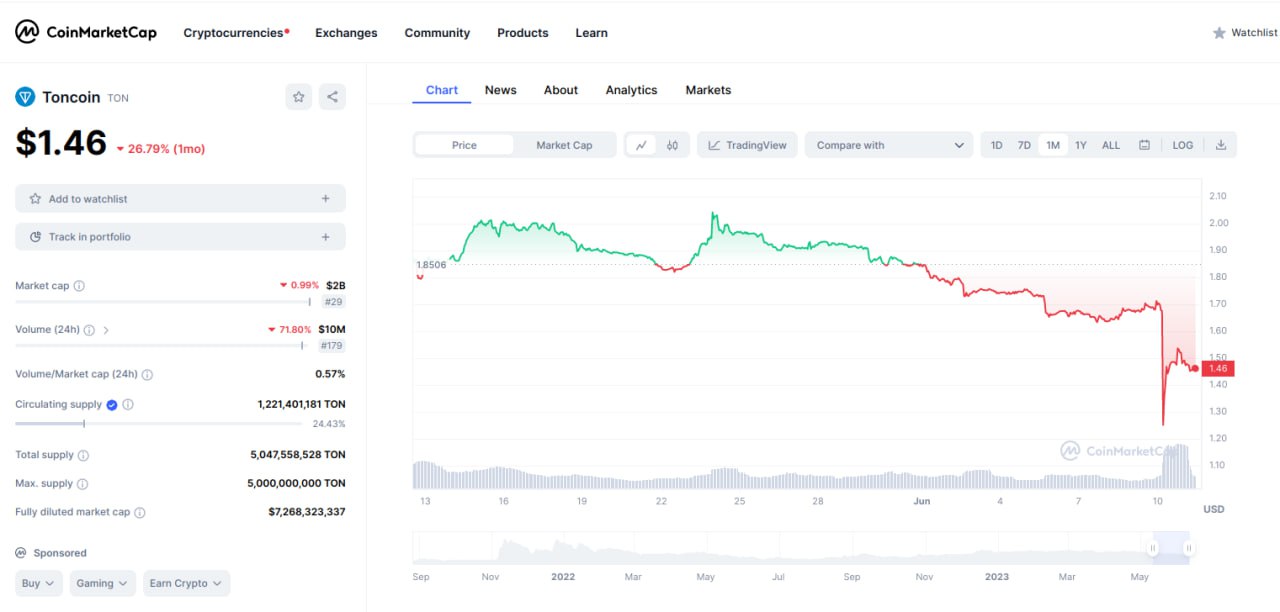Click the 1.8506 opening price label on chart
This screenshot has height=612, width=1280.
[431, 265]
